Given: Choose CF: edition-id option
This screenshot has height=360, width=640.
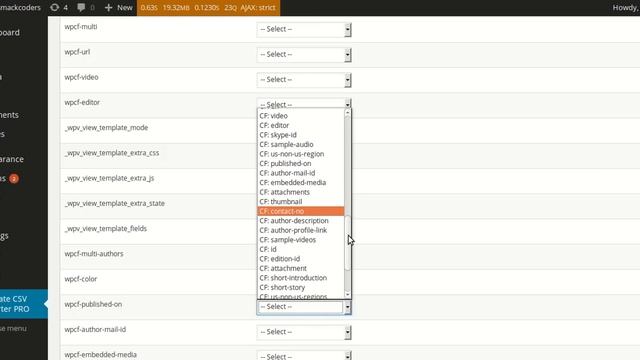Looking at the screenshot, I should [301, 259].
